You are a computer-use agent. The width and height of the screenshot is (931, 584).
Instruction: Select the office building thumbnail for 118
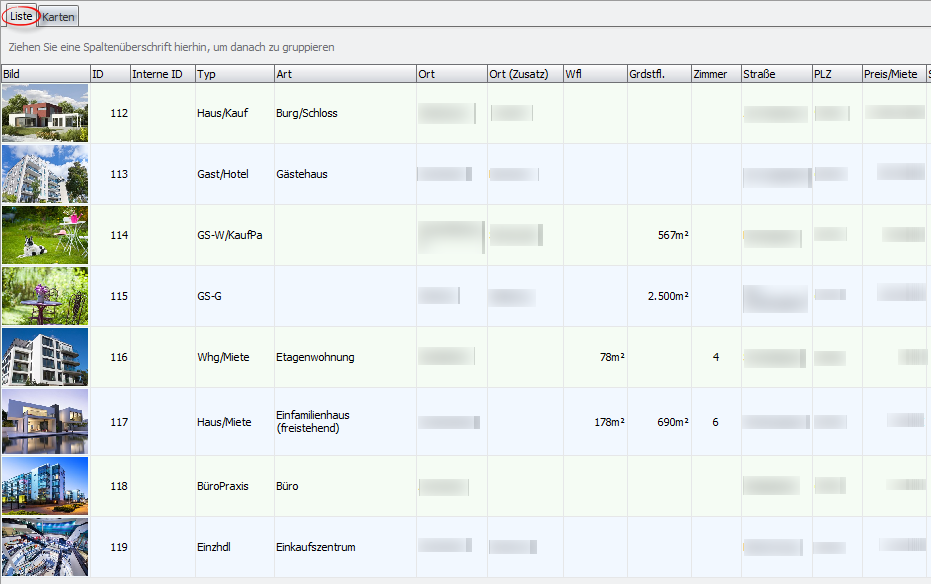(45, 486)
